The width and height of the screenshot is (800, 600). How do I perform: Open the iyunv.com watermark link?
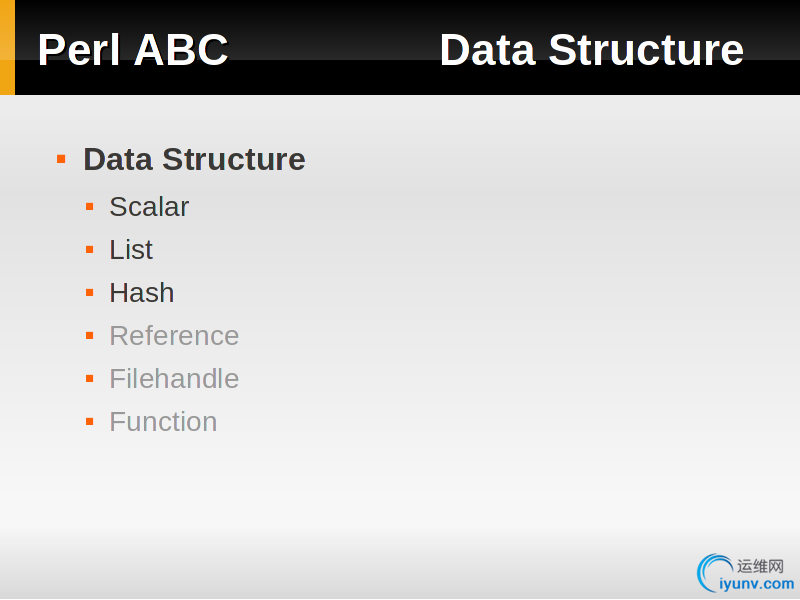[757, 583]
